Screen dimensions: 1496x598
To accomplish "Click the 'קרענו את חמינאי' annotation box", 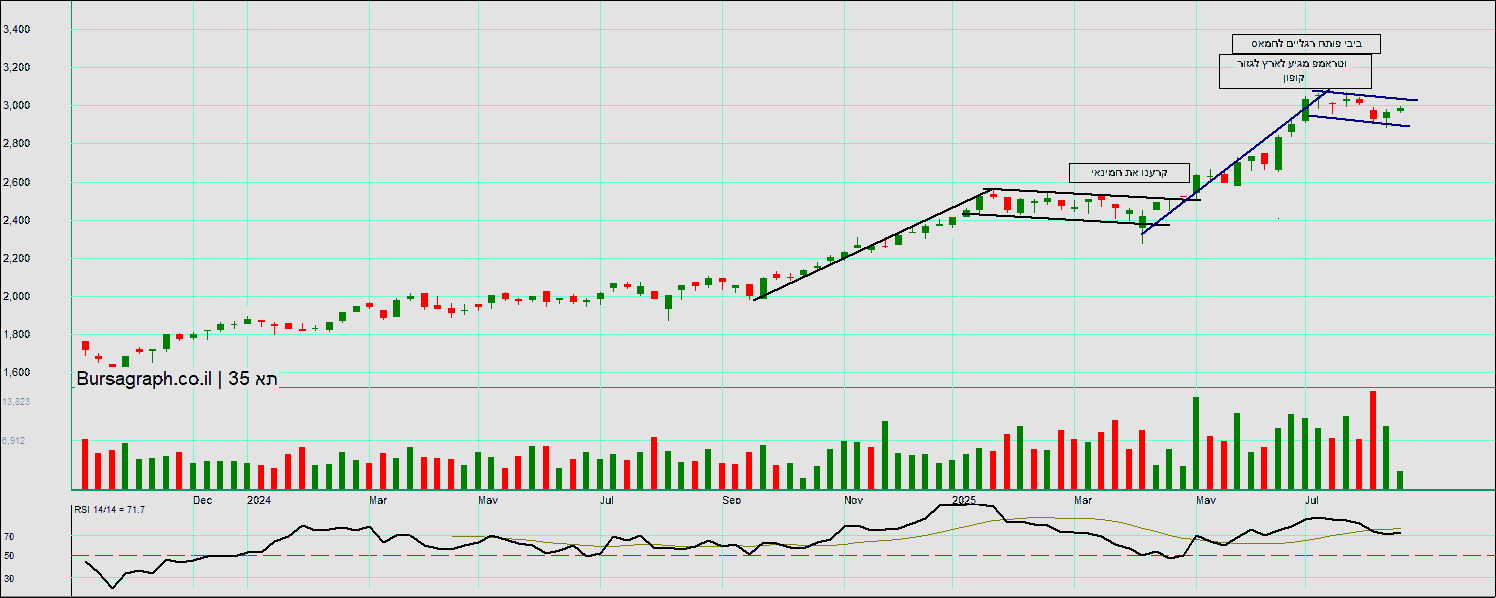I will 1129,172.
